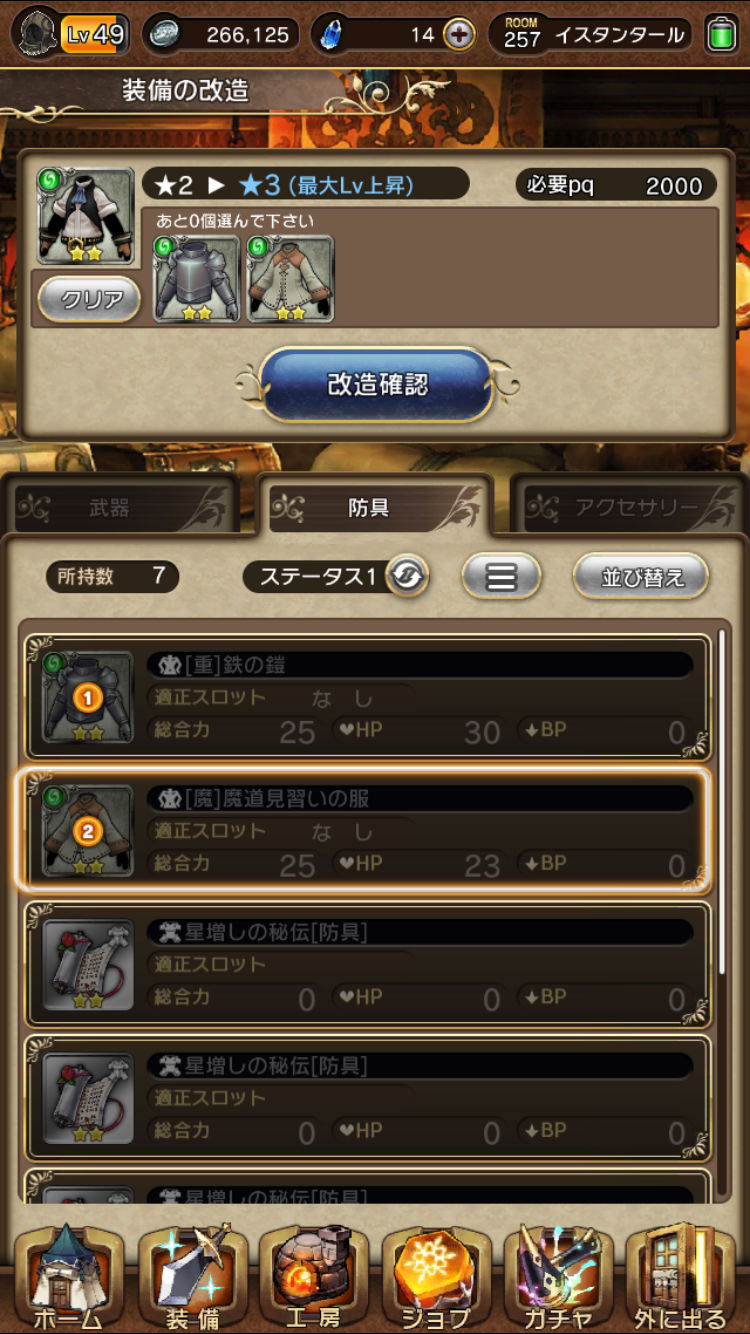Deselect the [重]鉄の鎧 armor item
The width and height of the screenshot is (750, 1334).
(368, 698)
